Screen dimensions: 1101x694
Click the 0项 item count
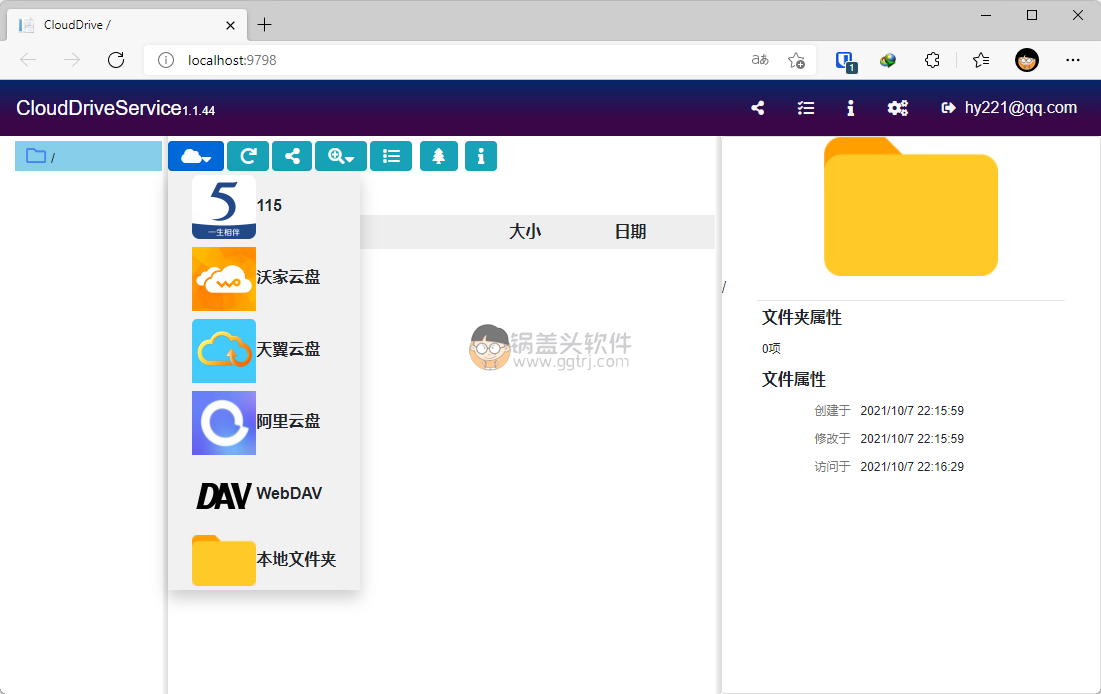[x=771, y=348]
